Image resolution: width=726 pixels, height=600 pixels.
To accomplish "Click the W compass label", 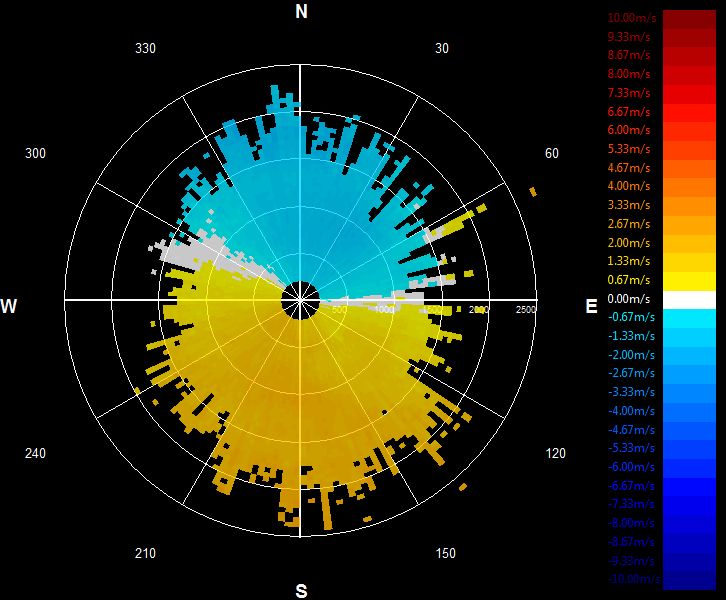I will click(9, 306).
